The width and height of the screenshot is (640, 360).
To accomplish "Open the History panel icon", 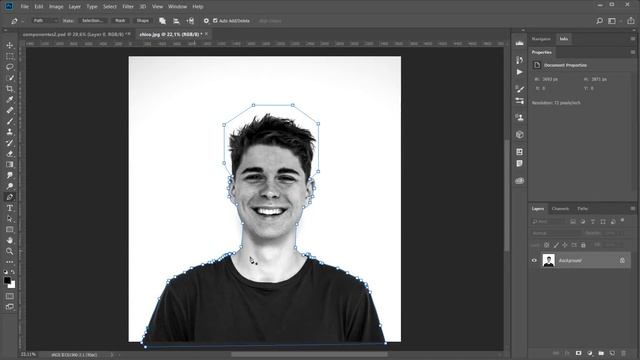I will (x=520, y=60).
